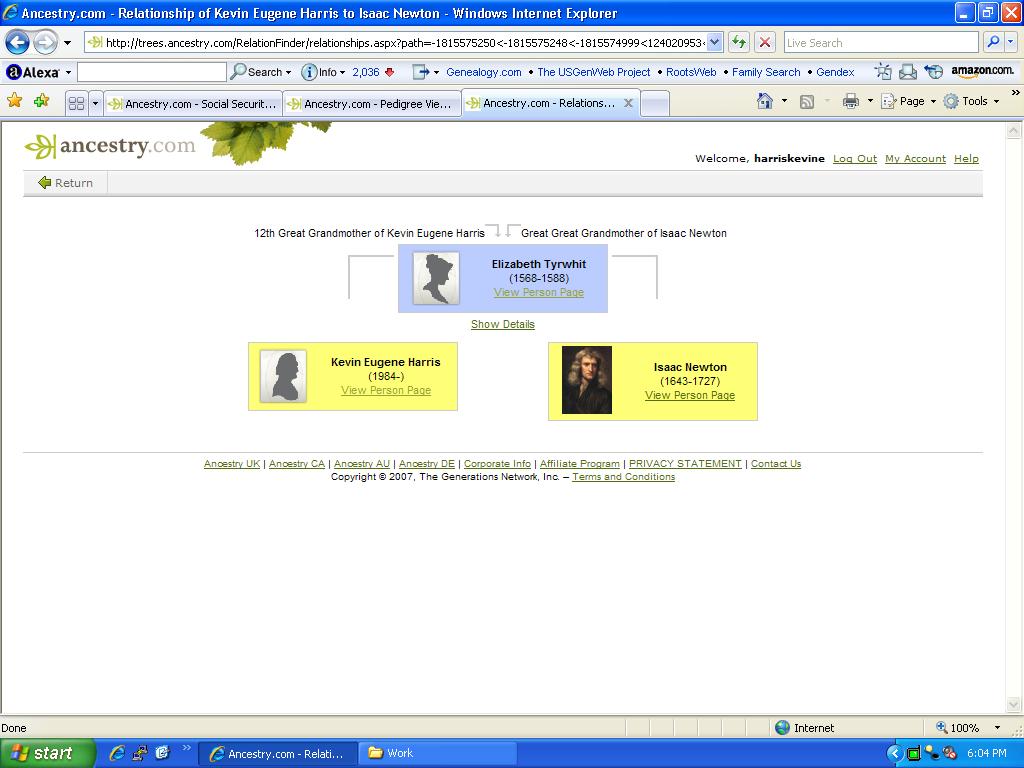Click the Alexa traffic rank 2,036
This screenshot has width=1024, height=768.
point(366,72)
